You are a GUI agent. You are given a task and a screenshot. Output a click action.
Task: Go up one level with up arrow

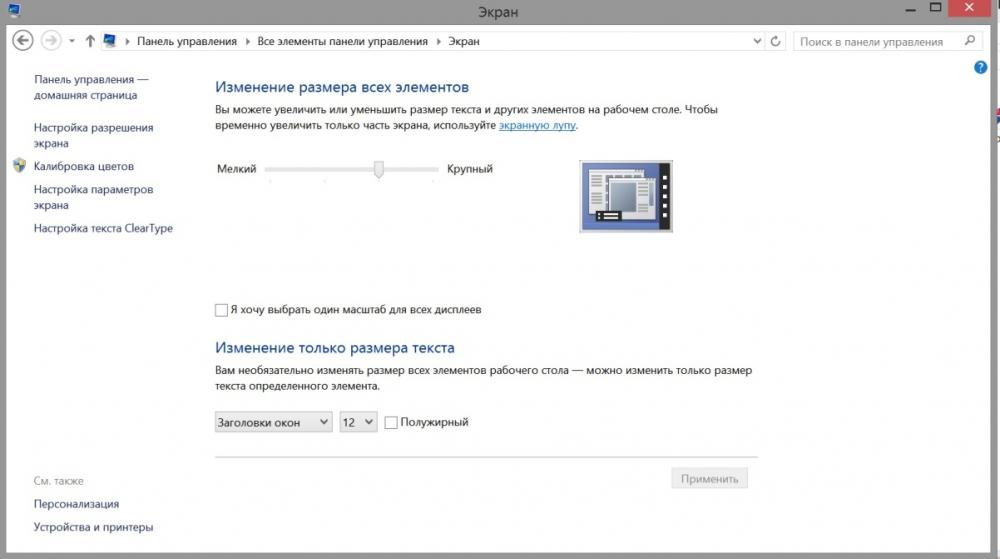(x=90, y=41)
